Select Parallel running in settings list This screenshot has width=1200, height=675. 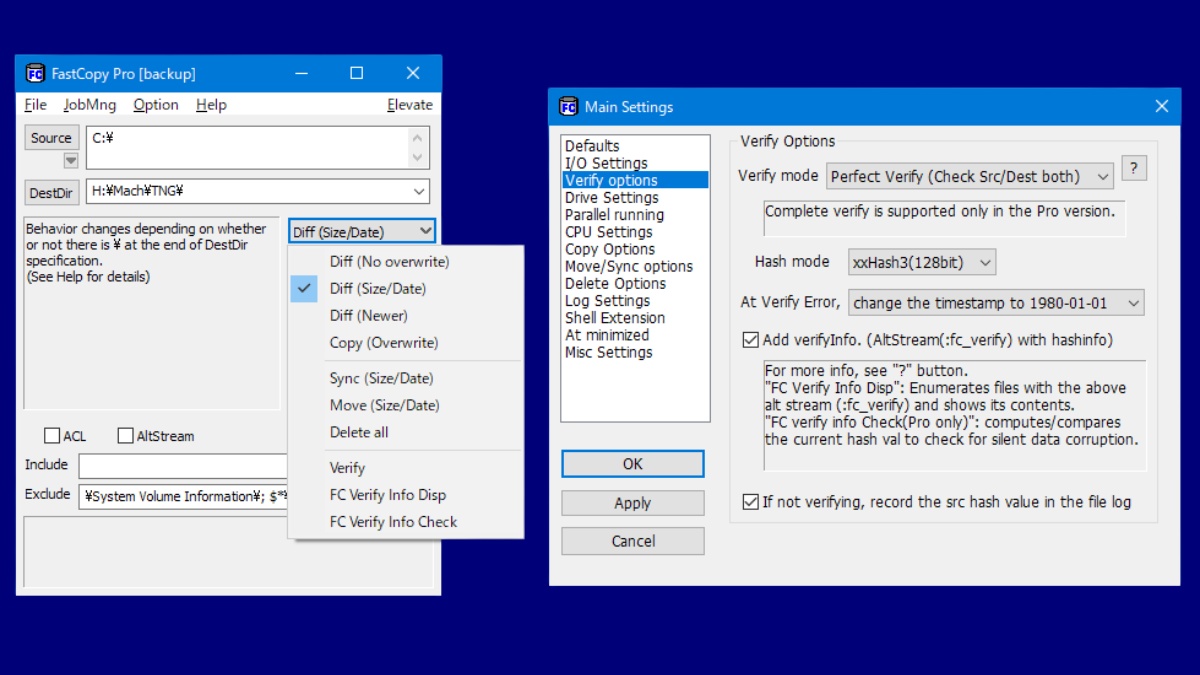click(635, 215)
